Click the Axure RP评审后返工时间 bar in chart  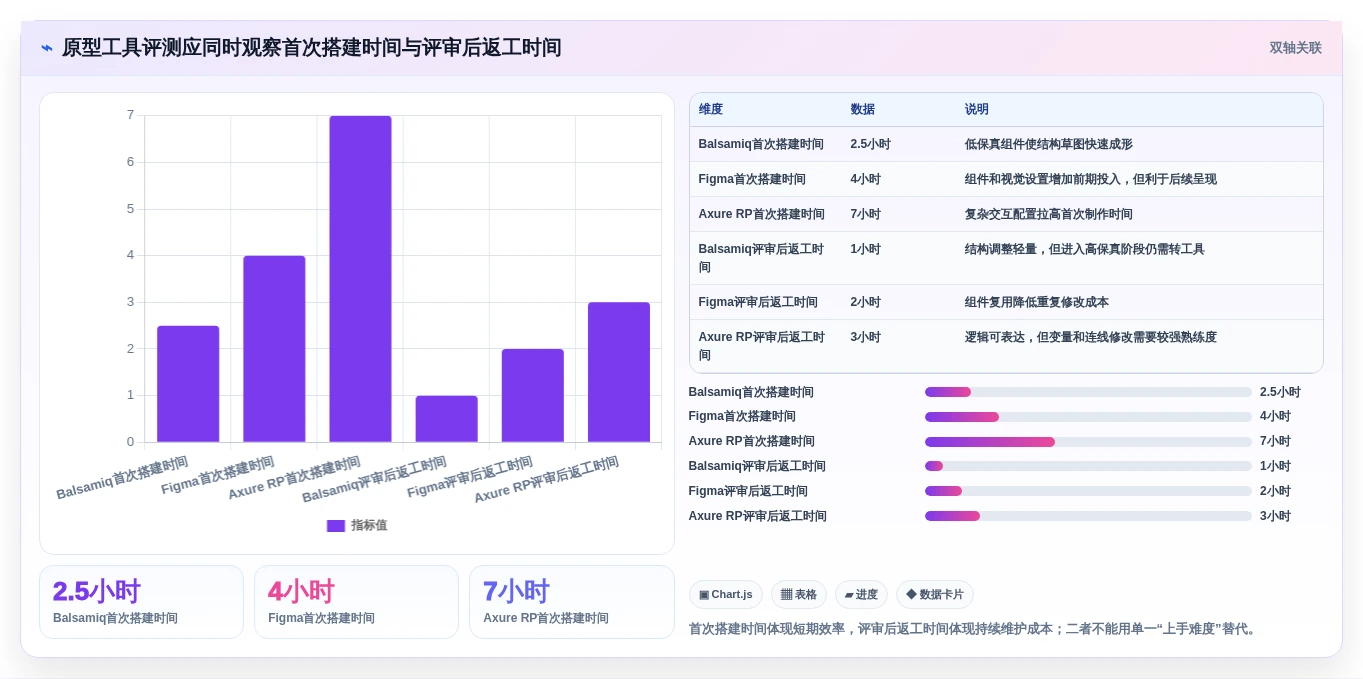618,372
